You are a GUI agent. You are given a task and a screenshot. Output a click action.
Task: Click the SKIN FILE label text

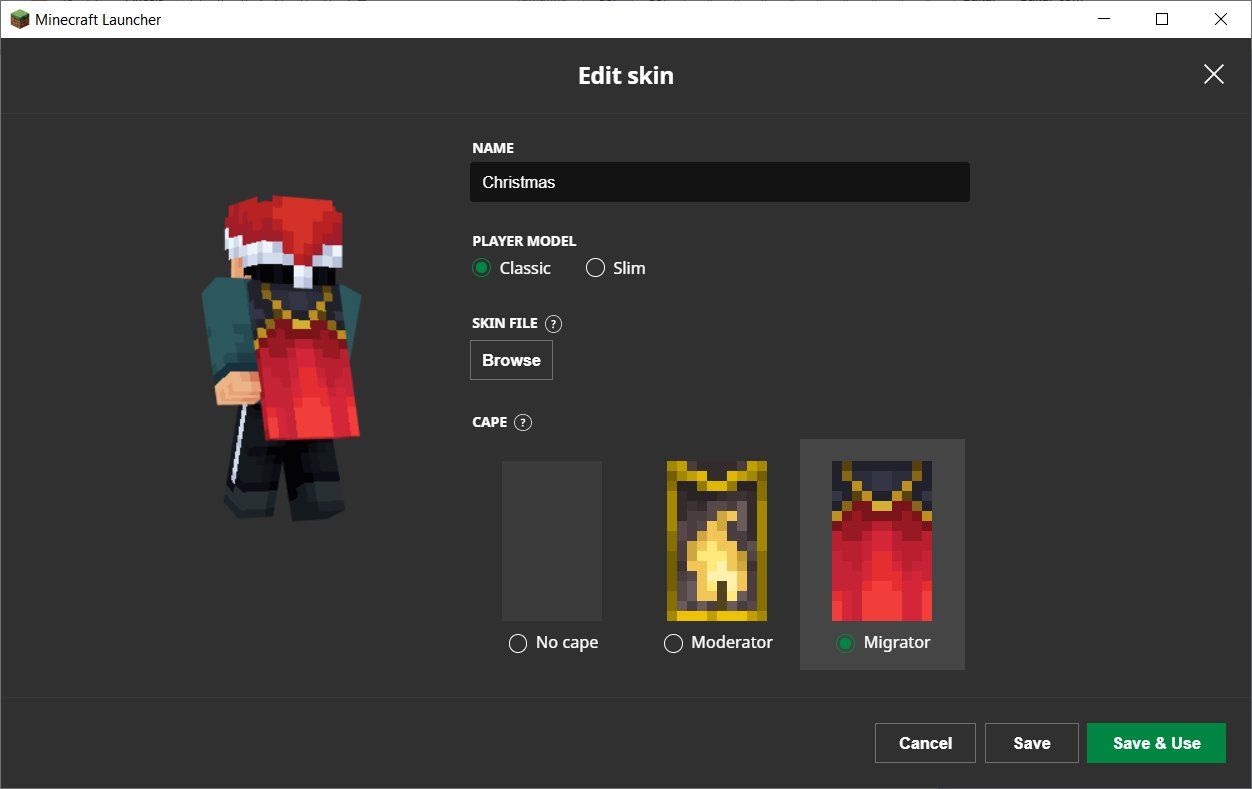click(x=505, y=323)
